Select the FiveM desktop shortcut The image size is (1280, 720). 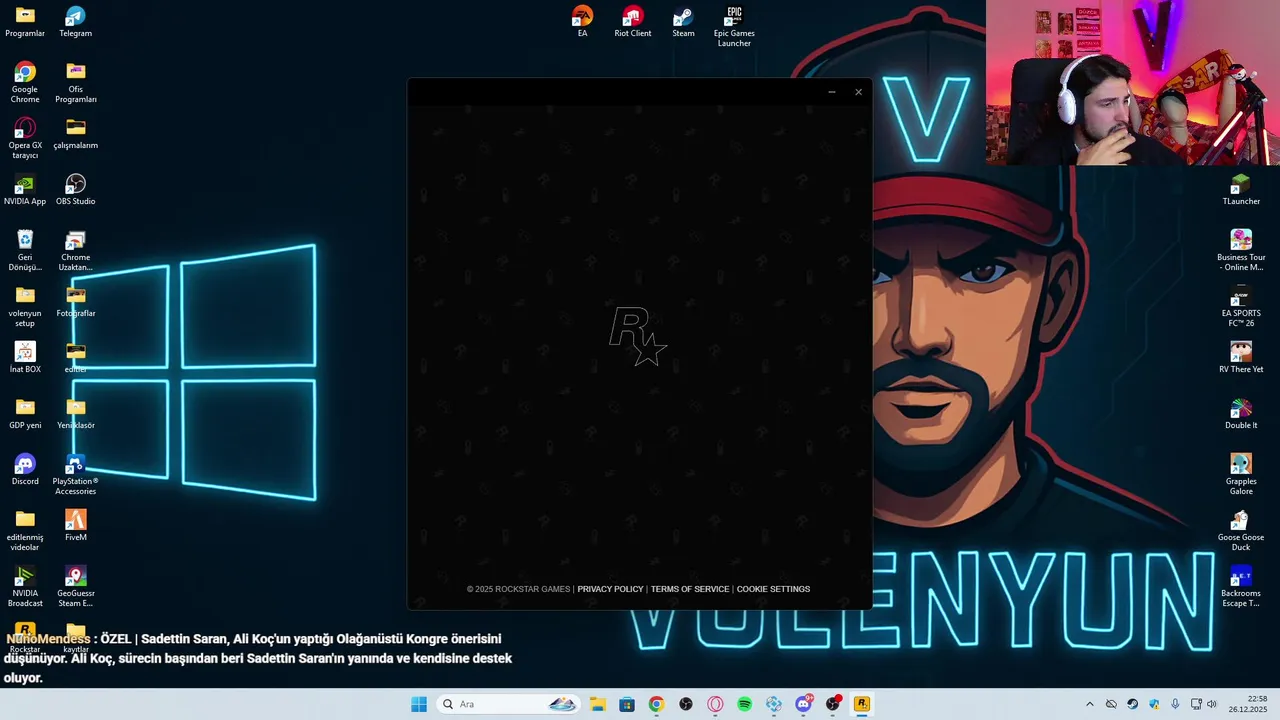tap(76, 525)
